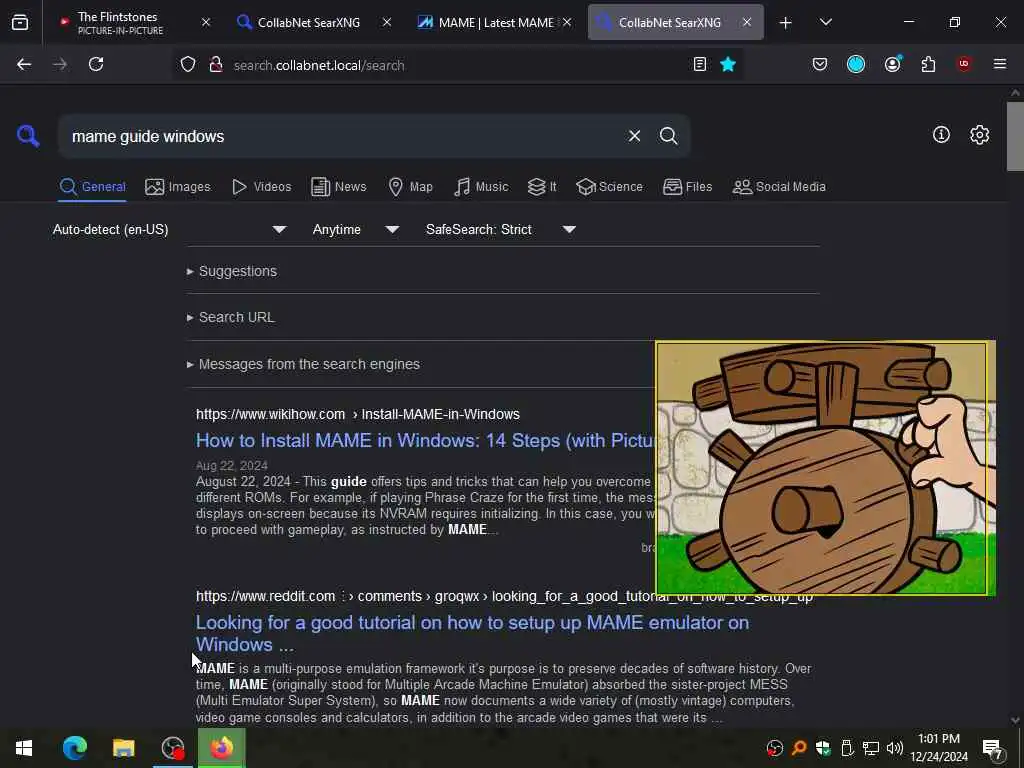Click the Firefox taskbar icon
This screenshot has height=768, width=1024.
pyautogui.click(x=221, y=748)
